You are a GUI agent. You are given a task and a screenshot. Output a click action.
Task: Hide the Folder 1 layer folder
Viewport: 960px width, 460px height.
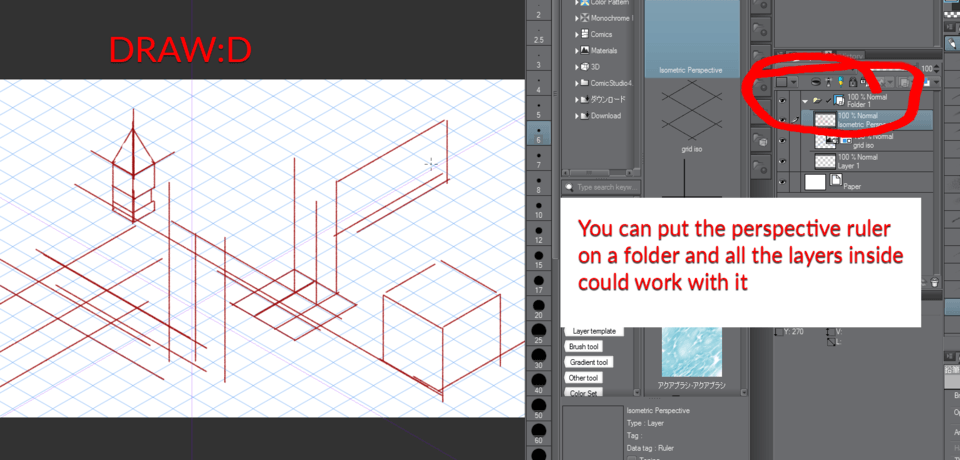[783, 101]
